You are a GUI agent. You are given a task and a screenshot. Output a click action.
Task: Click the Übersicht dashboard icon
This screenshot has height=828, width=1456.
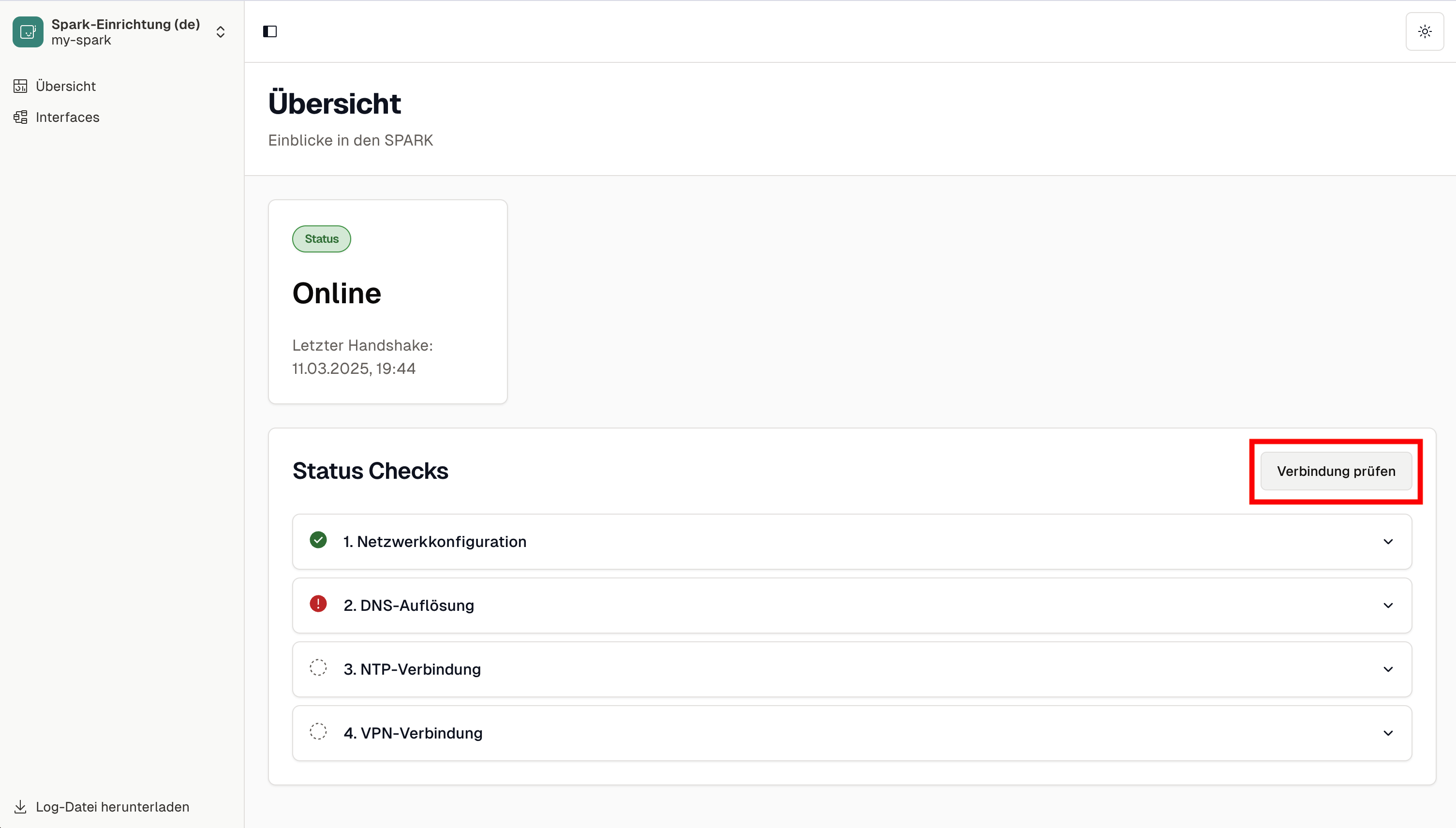tap(20, 86)
